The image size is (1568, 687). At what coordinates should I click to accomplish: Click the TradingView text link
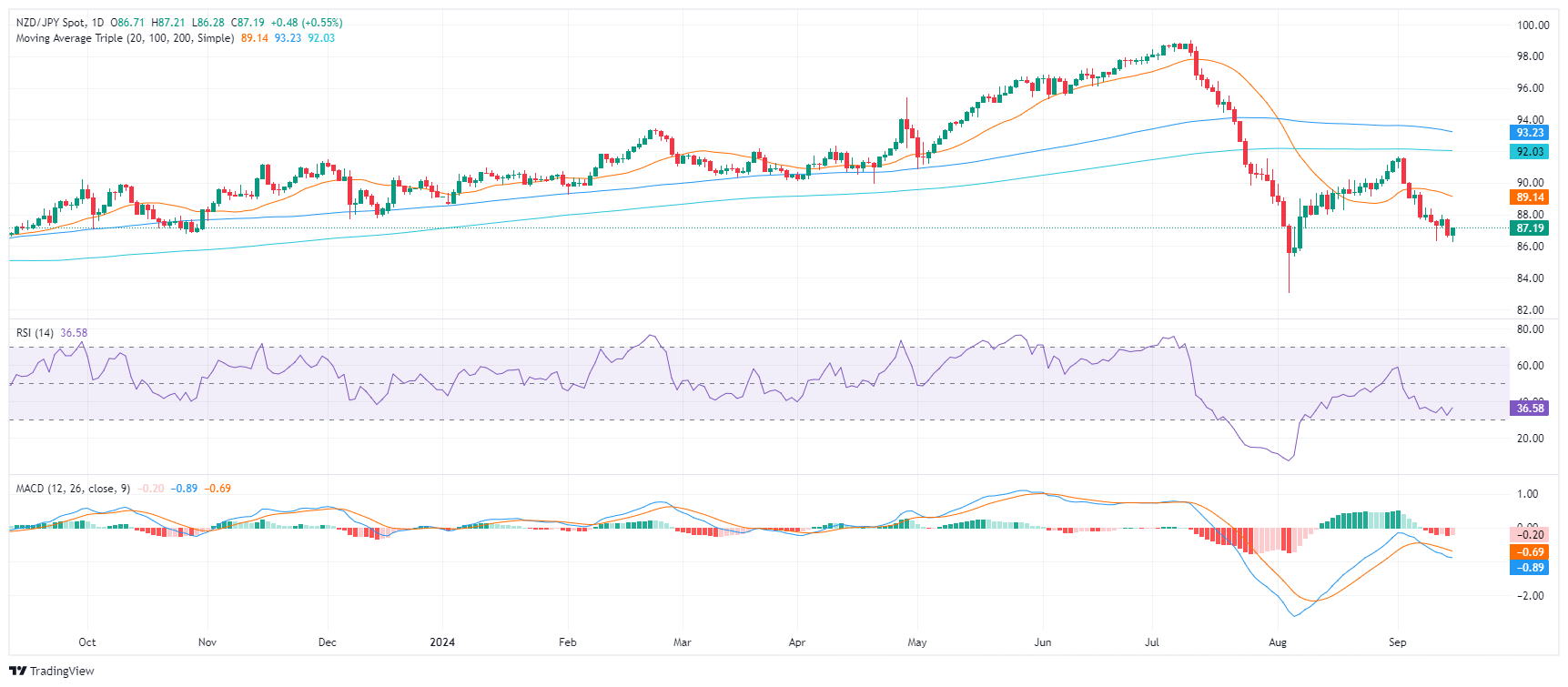point(62,672)
